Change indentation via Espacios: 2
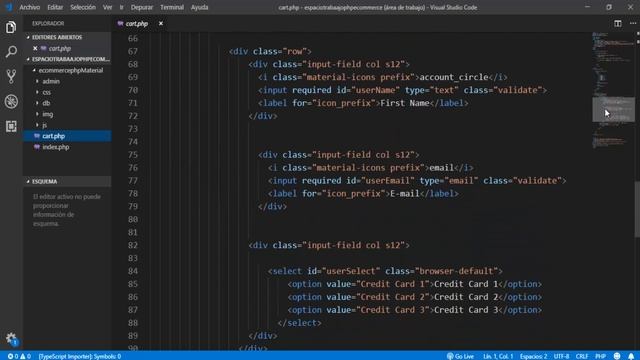This screenshot has width=640, height=360. tap(533, 356)
